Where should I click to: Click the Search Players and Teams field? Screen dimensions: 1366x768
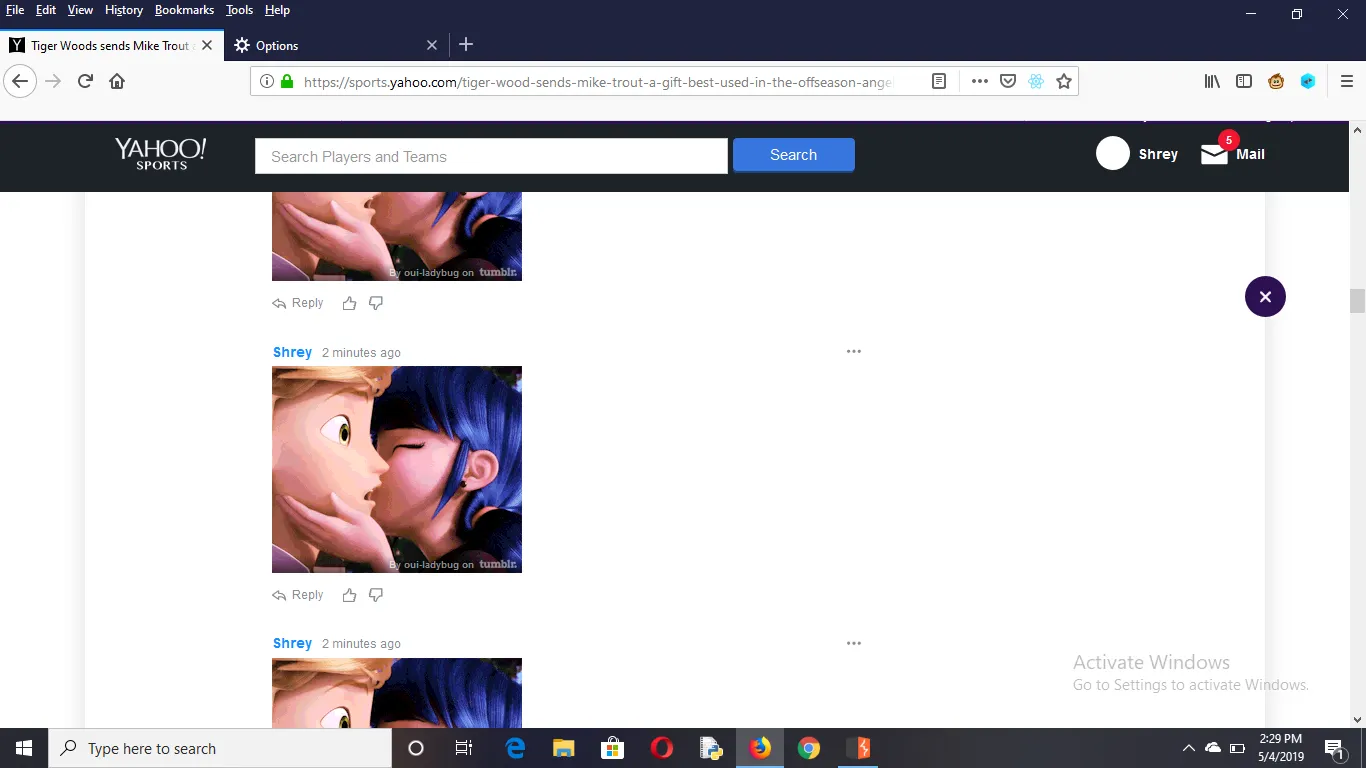[491, 157]
